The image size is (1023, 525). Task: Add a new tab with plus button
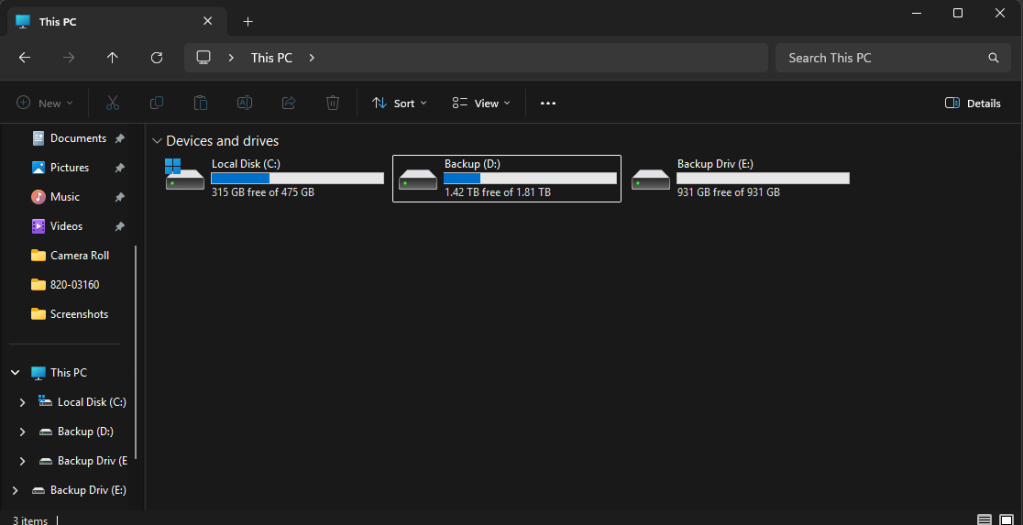pos(248,22)
